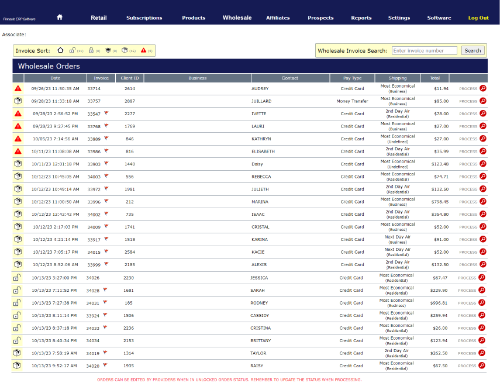Reset invoice sort with house icon
This screenshot has height=388, width=500.
point(60,50)
